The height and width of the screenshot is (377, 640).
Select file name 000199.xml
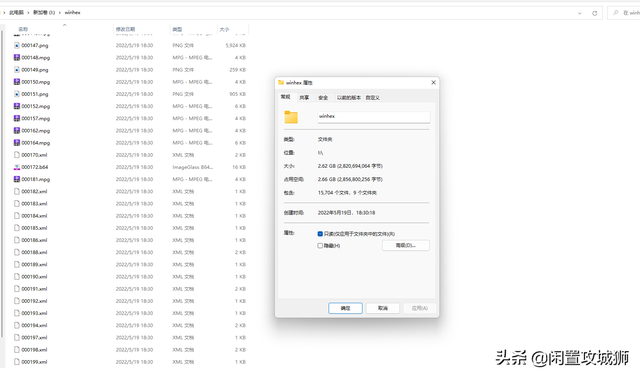(x=34, y=362)
